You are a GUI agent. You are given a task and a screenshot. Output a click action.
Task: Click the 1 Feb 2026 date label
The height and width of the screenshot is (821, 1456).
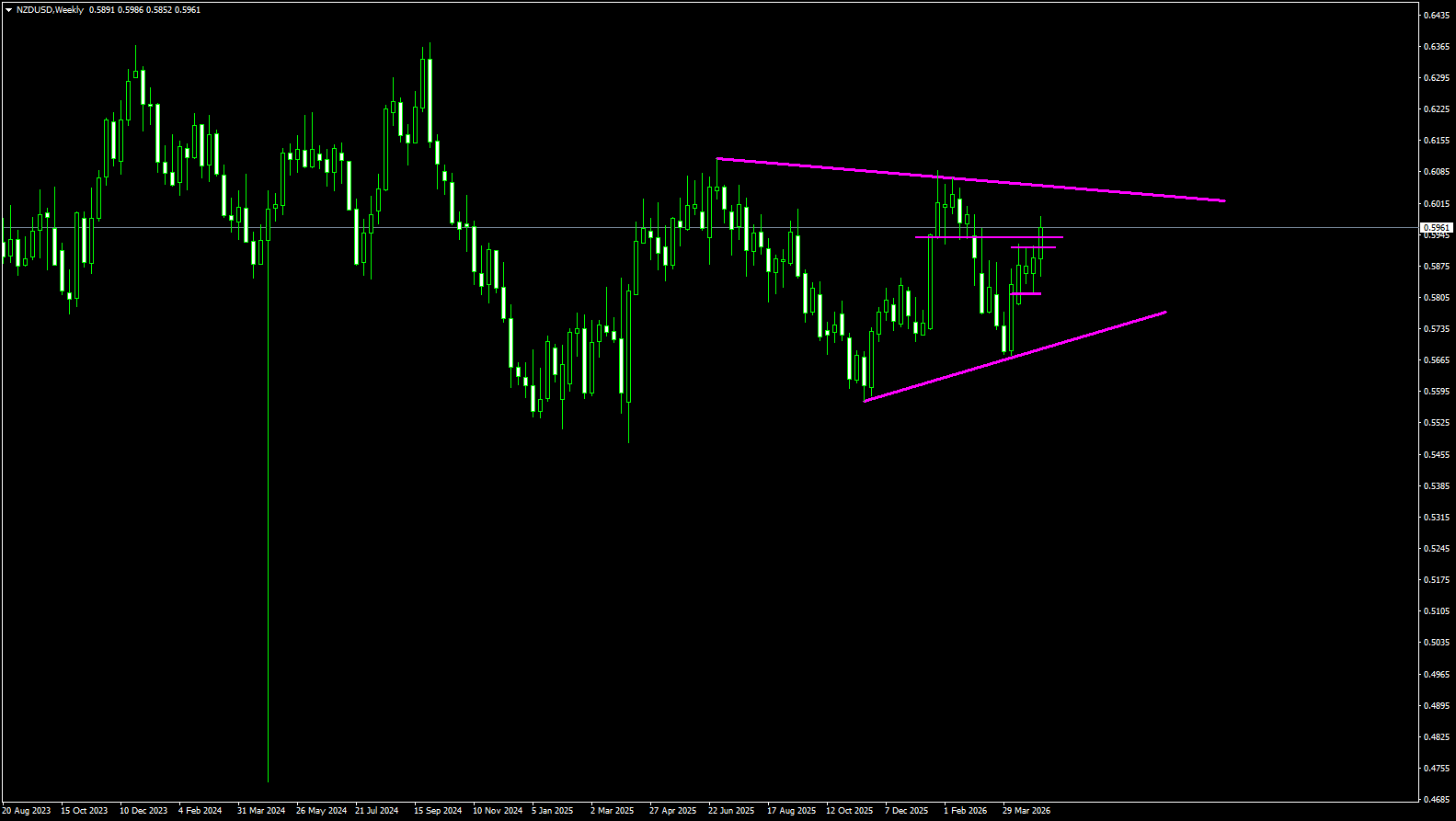pos(965,811)
